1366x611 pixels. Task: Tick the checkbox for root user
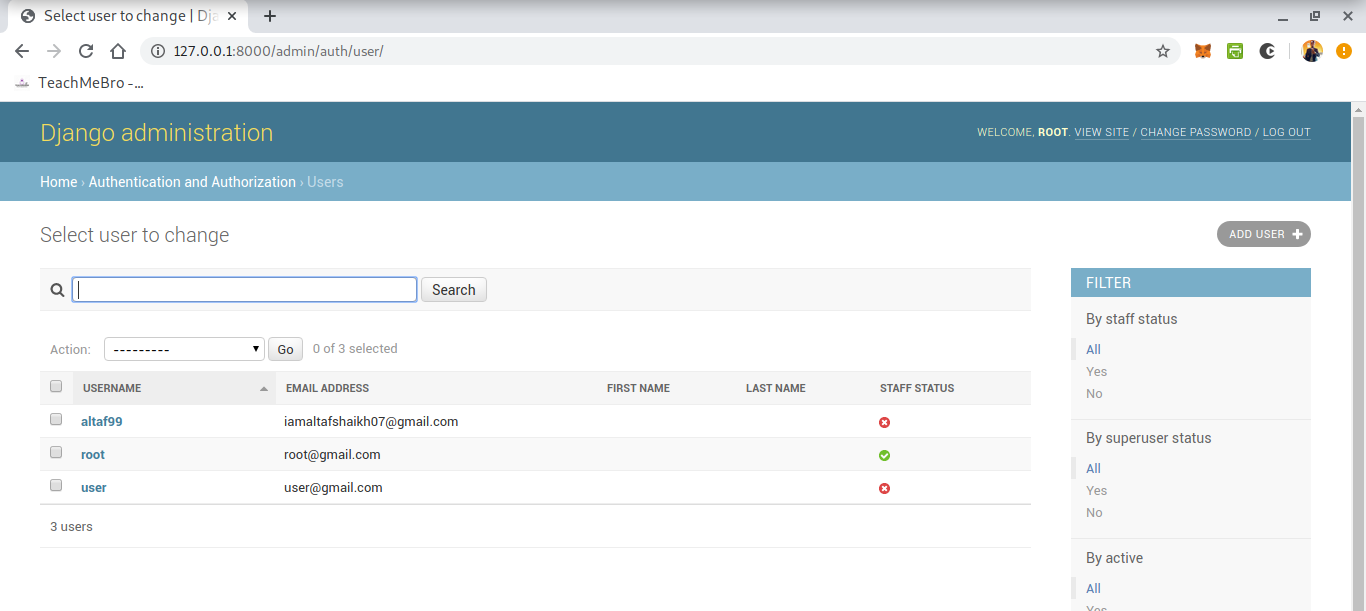56,453
